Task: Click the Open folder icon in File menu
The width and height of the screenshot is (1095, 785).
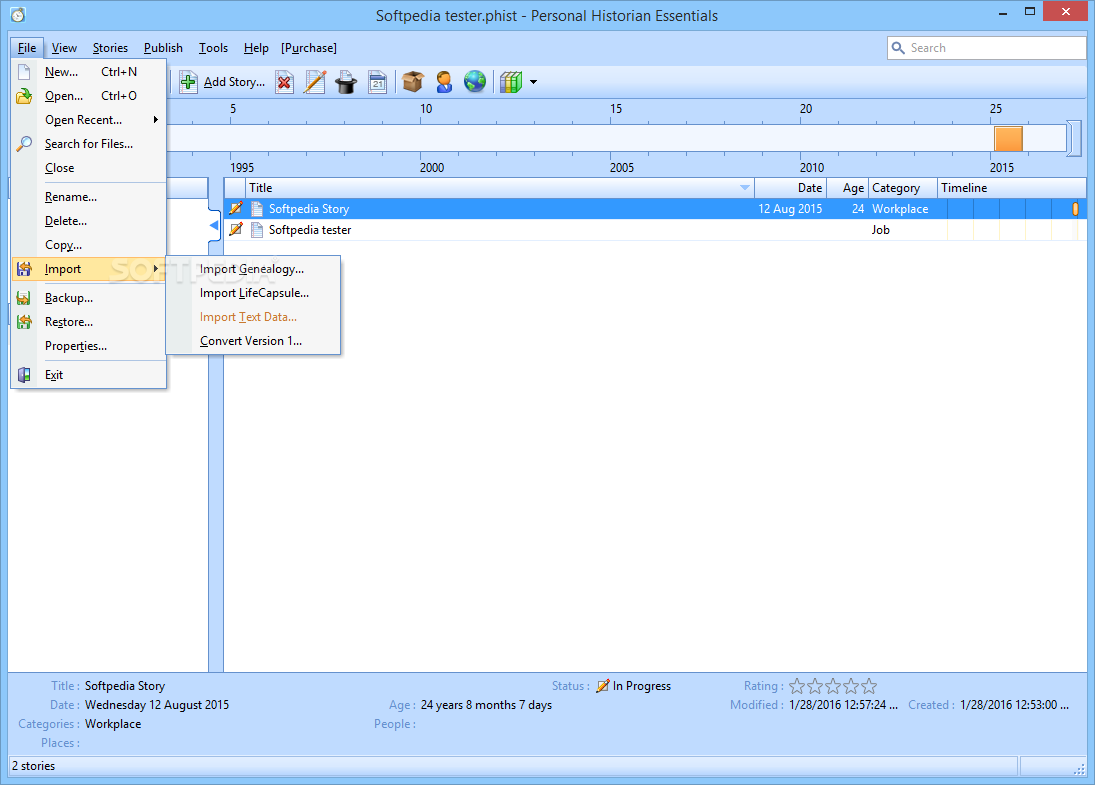Action: [x=24, y=96]
